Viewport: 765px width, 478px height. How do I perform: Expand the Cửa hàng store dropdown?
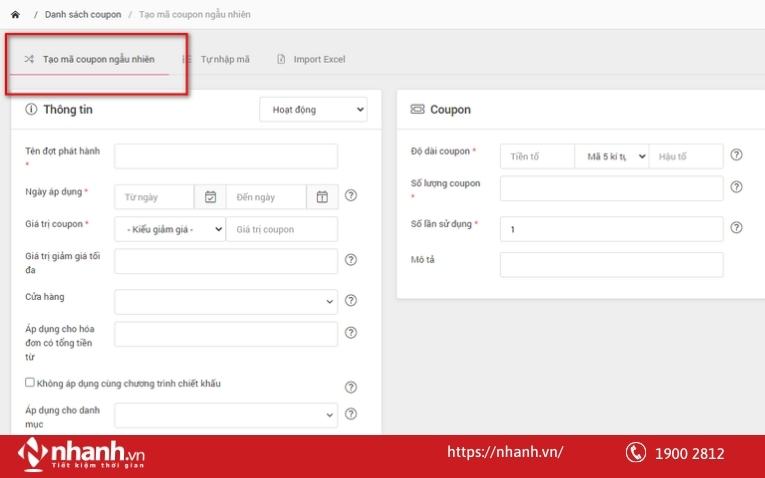[226, 301]
